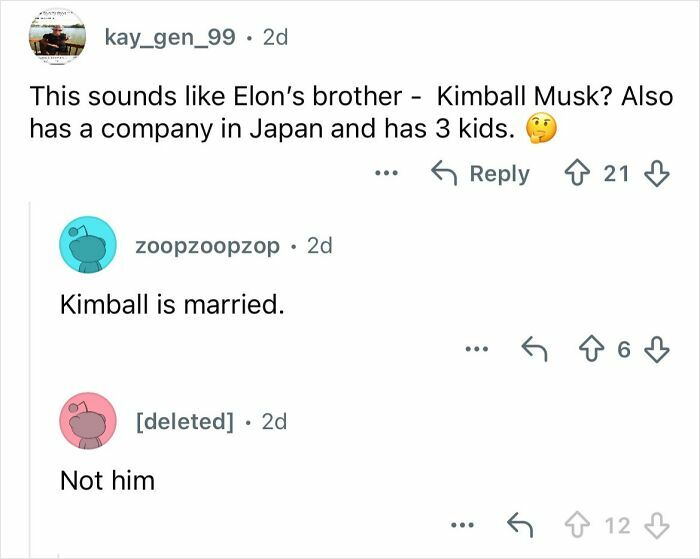Click the [deleted] username label
This screenshot has height=559, width=700.
point(185,421)
